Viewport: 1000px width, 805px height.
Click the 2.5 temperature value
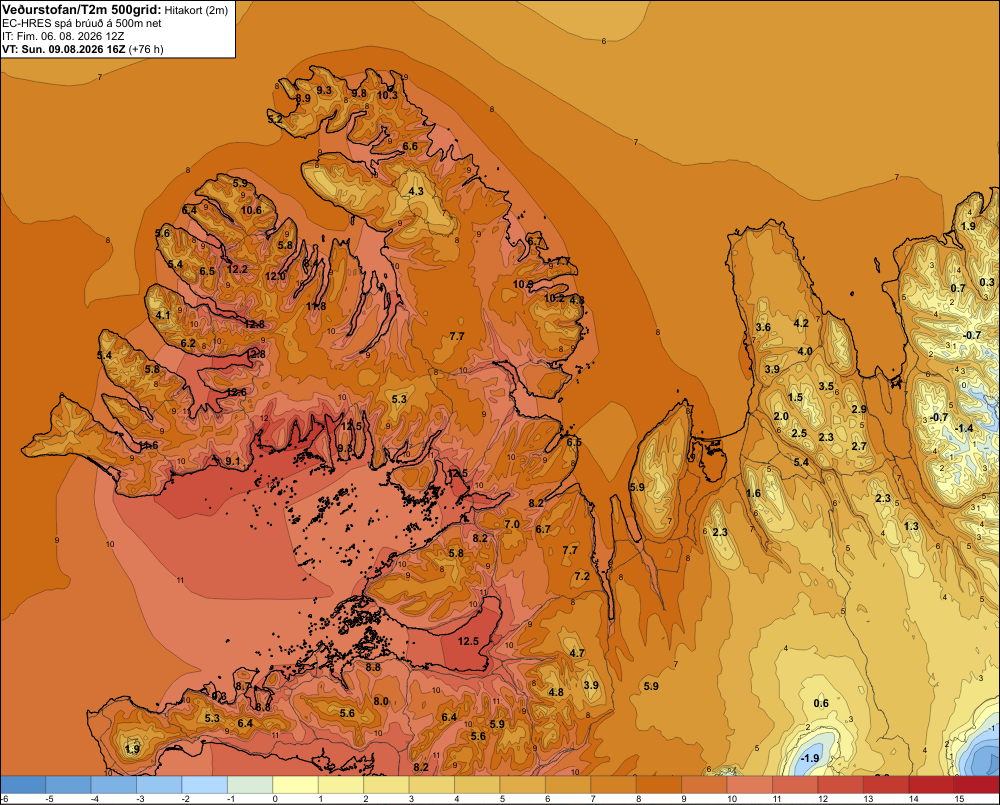pos(799,433)
